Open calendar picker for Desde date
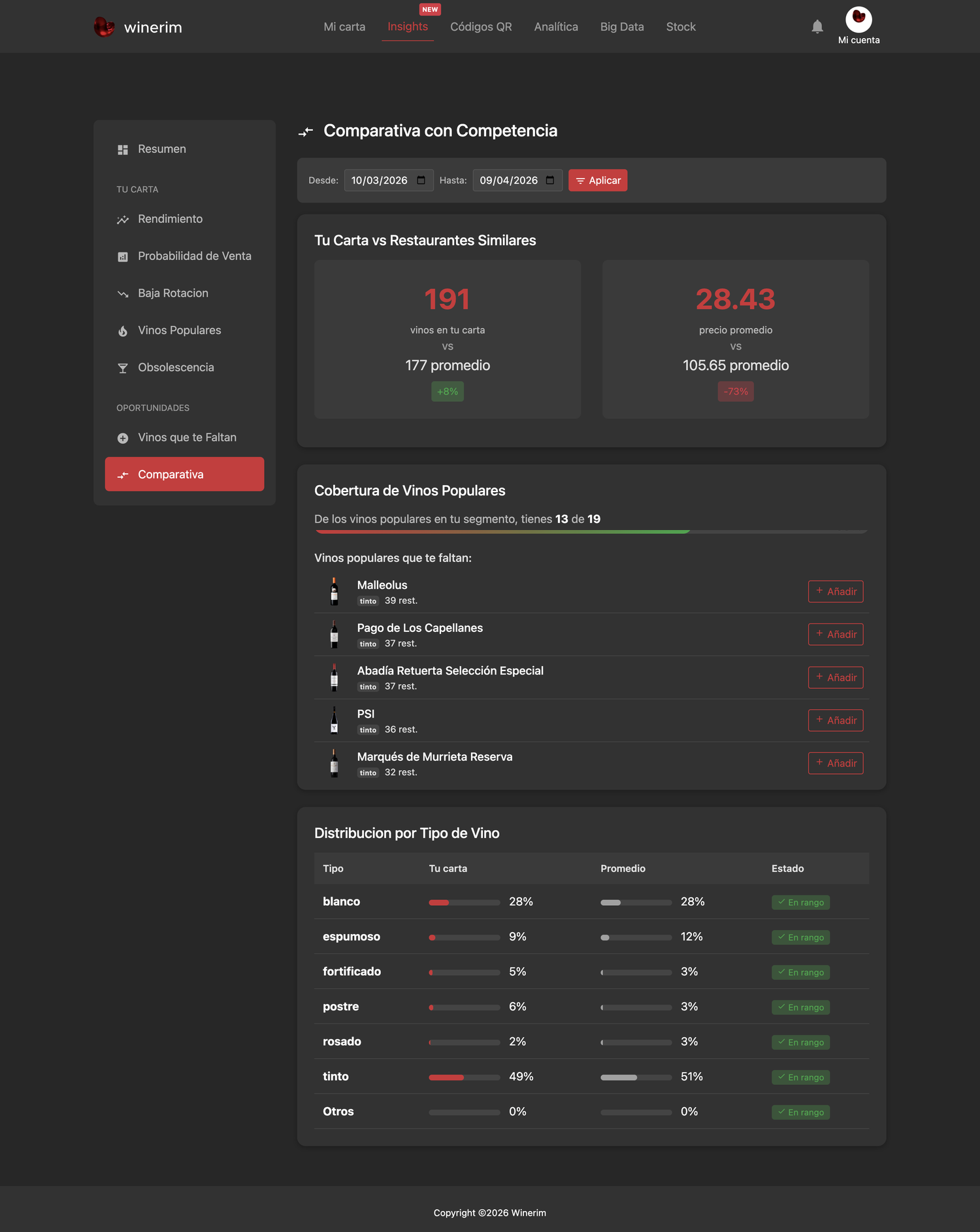Screen dimensions: 980x1232 pyautogui.click(x=421, y=180)
